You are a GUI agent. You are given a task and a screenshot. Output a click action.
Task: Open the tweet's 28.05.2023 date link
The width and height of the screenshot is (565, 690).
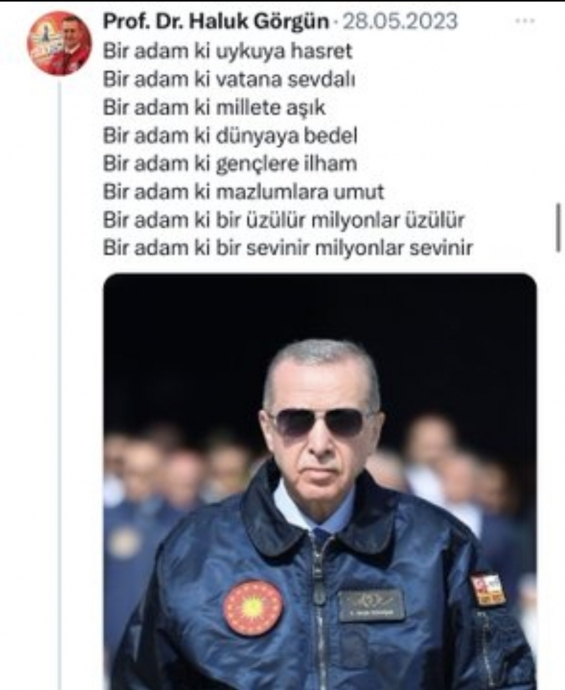coord(400,21)
